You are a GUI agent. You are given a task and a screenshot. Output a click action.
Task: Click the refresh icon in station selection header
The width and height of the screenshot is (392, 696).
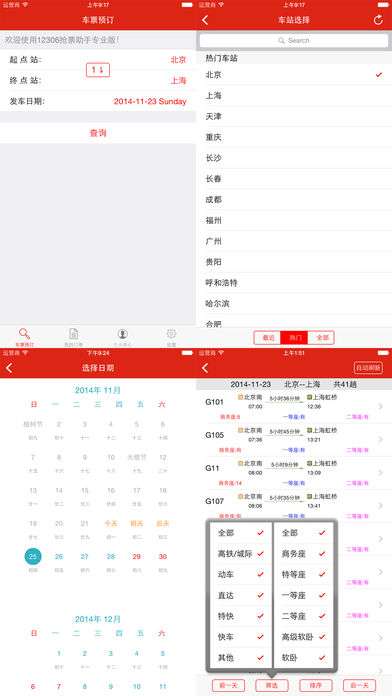(x=378, y=20)
